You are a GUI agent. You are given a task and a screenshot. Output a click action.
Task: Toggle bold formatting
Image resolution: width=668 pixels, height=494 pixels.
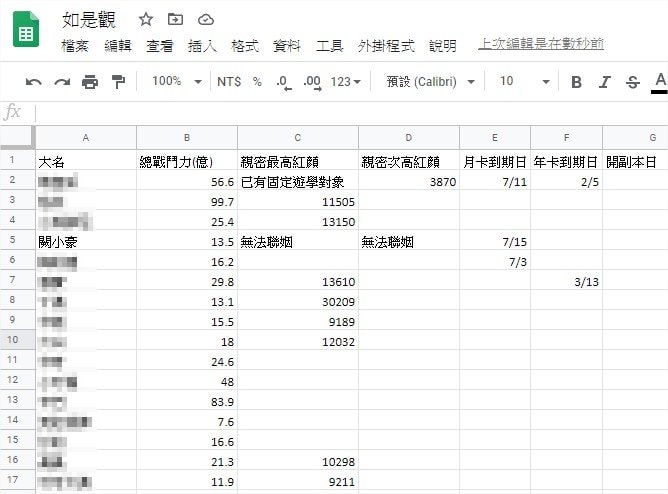[x=576, y=82]
